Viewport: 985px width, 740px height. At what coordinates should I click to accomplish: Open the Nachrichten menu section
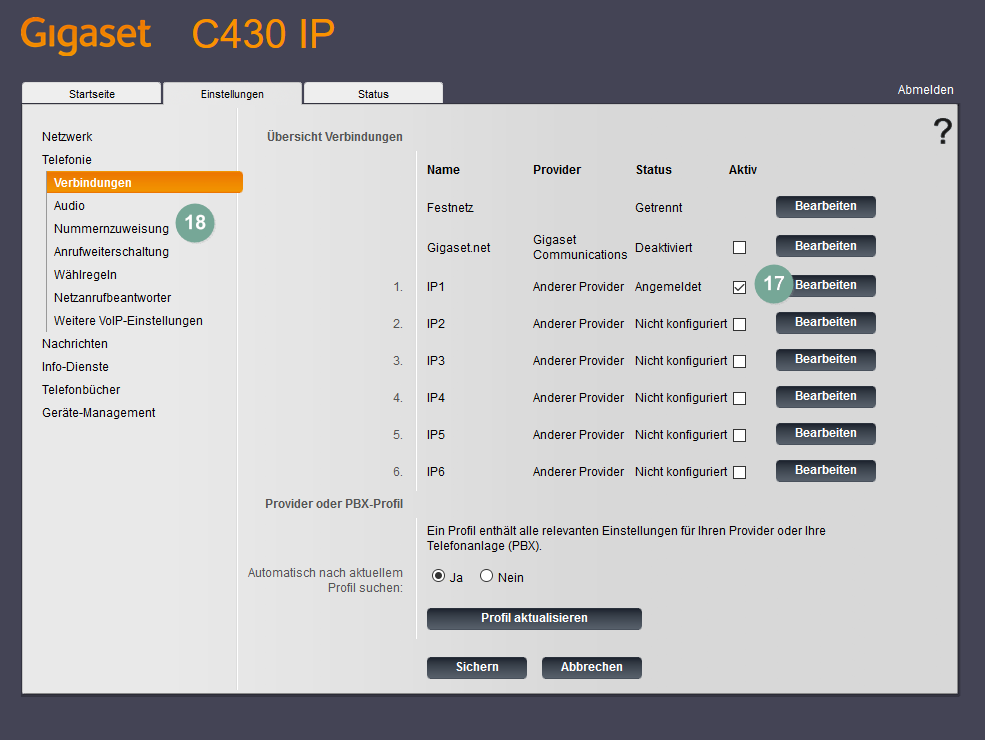pyautogui.click(x=75, y=344)
